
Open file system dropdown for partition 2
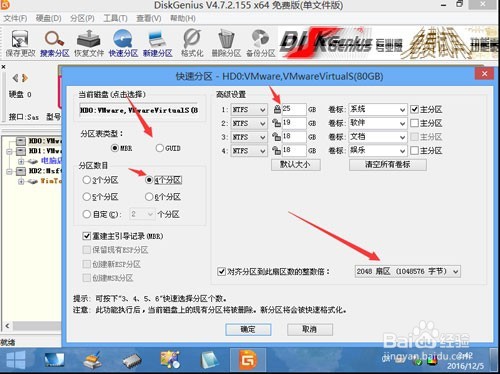249,123
